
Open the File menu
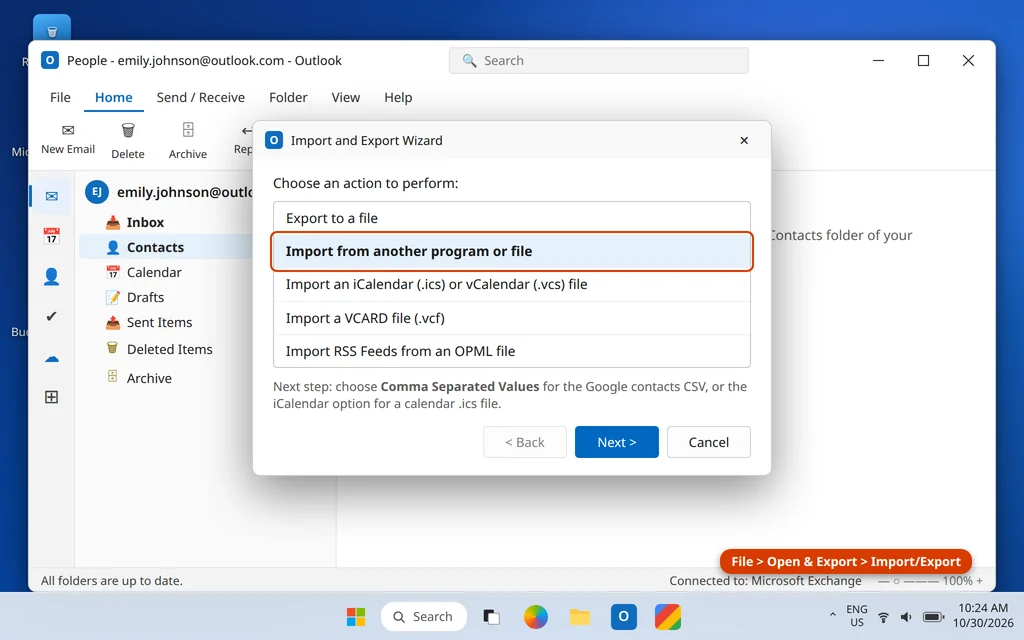coord(60,97)
